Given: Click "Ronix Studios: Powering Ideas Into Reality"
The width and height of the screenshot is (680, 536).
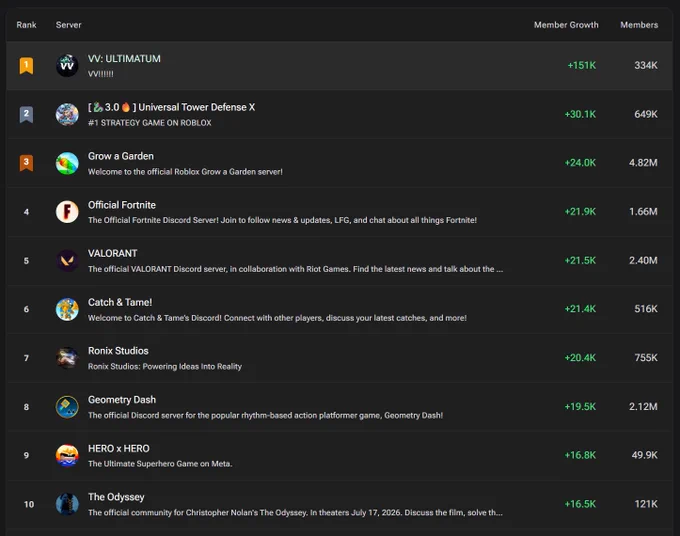Looking at the screenshot, I should pos(165,367).
